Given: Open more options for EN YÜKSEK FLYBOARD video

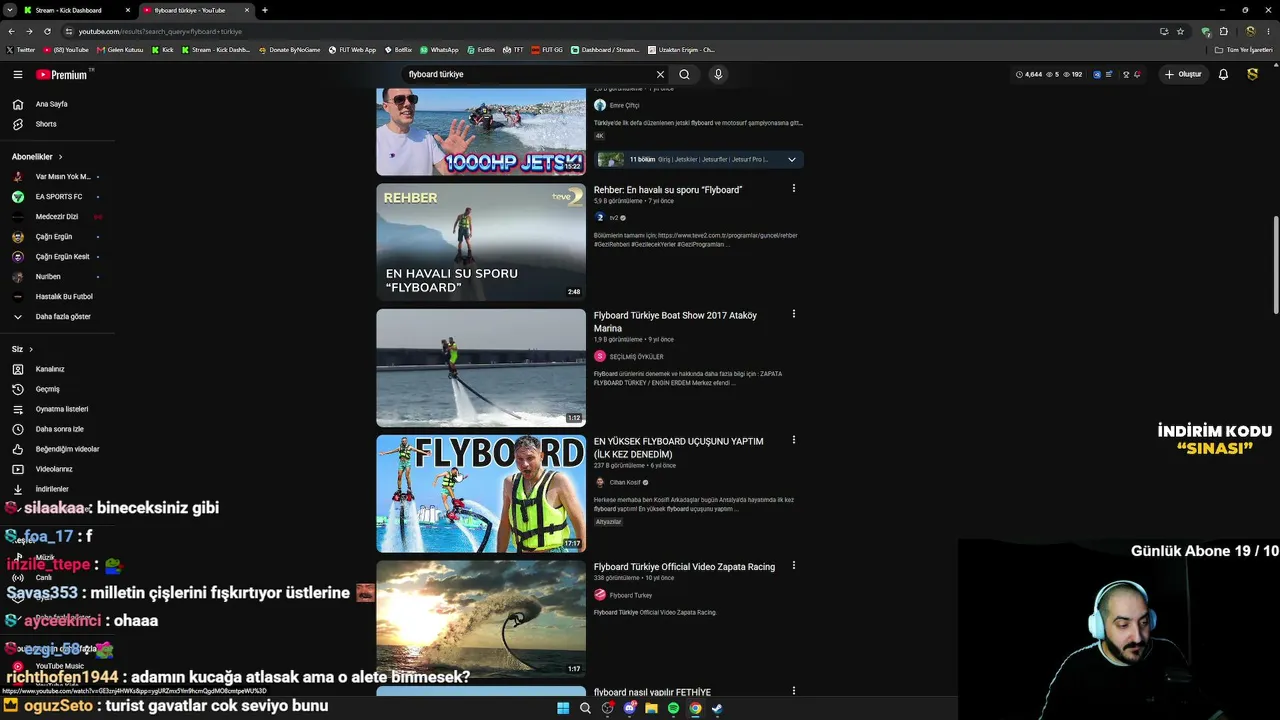Looking at the screenshot, I should tap(794, 440).
